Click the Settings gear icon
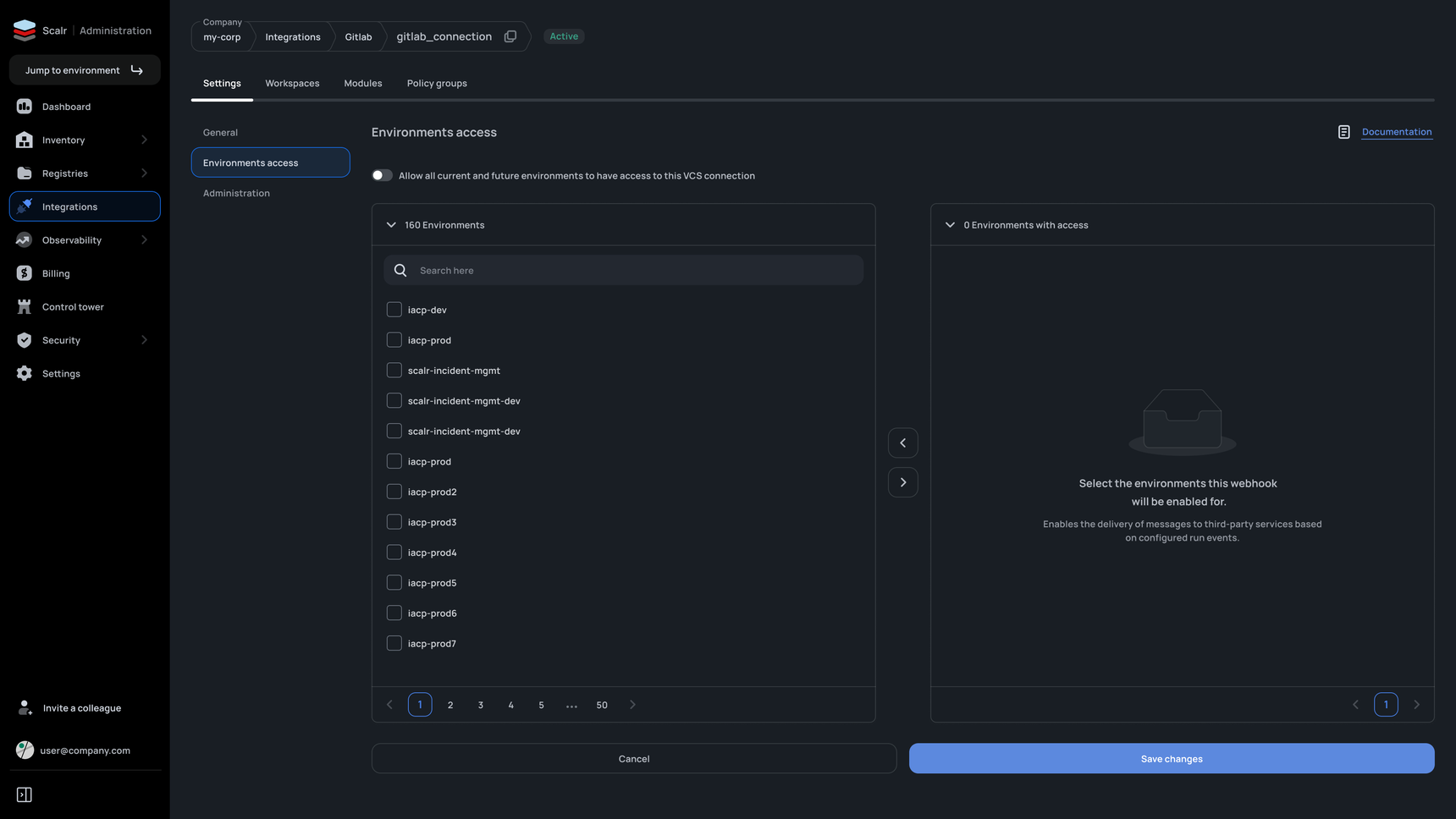Image resolution: width=1456 pixels, height=819 pixels. click(25, 373)
